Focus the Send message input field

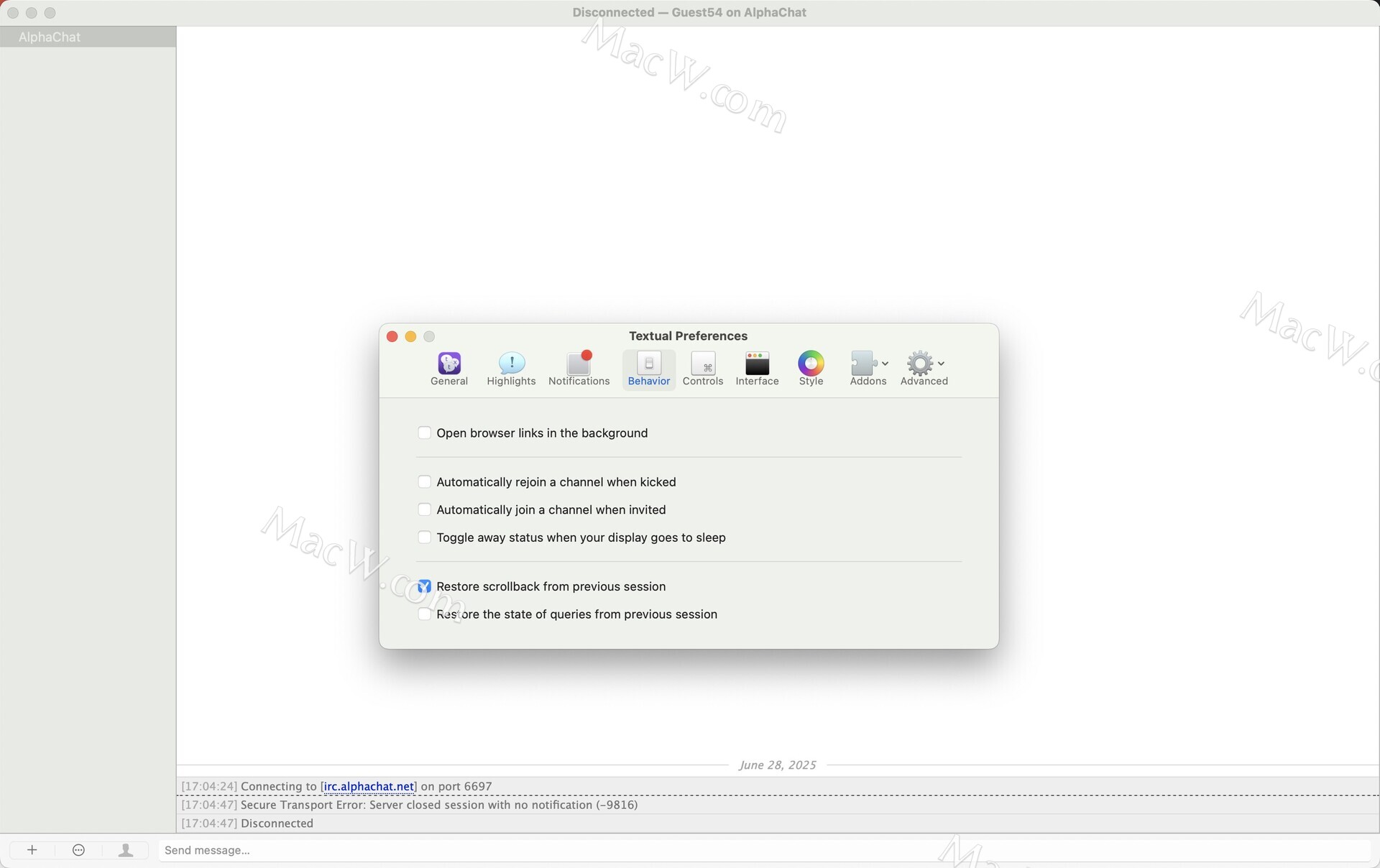tap(765, 850)
